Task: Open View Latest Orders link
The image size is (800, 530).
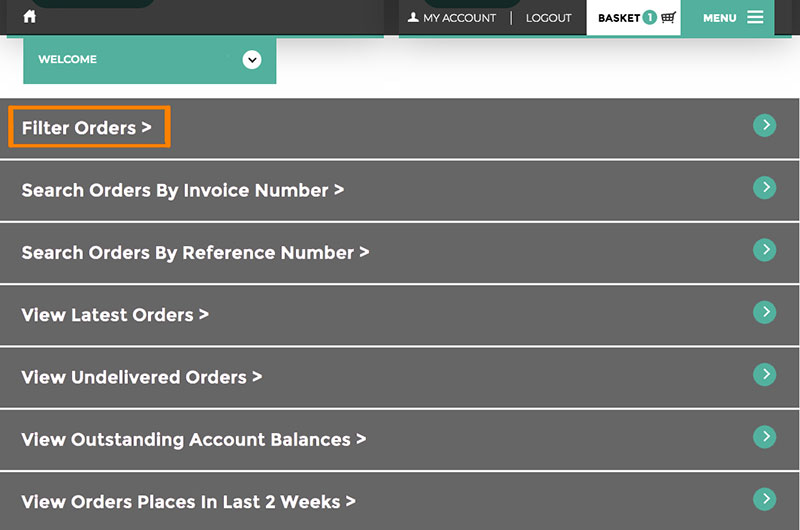Action: (x=115, y=315)
